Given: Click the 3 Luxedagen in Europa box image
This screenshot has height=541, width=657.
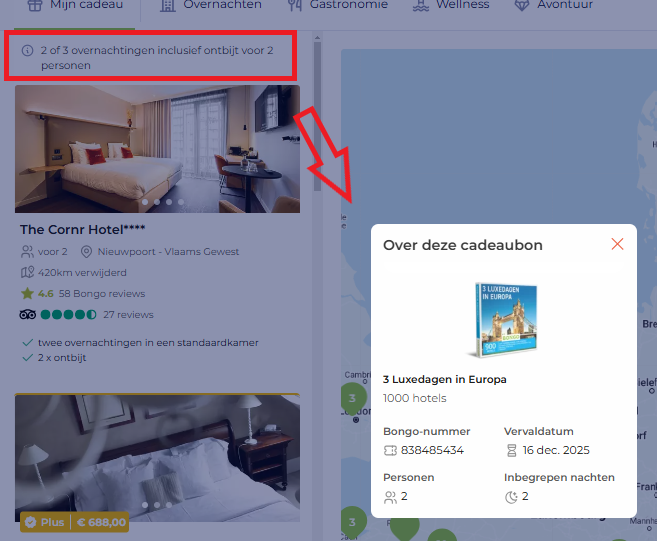Looking at the screenshot, I should (505, 320).
